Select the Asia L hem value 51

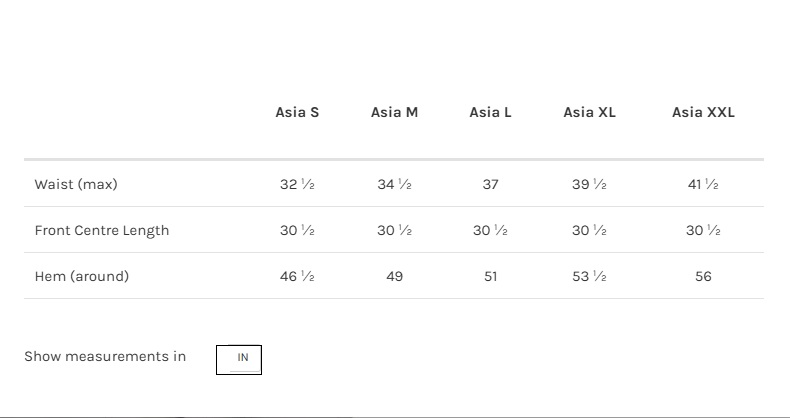pyautogui.click(x=490, y=277)
